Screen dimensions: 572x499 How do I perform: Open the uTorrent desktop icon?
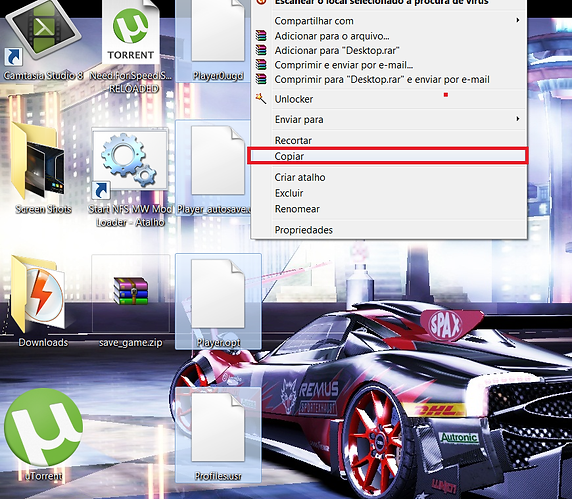[x=43, y=428]
